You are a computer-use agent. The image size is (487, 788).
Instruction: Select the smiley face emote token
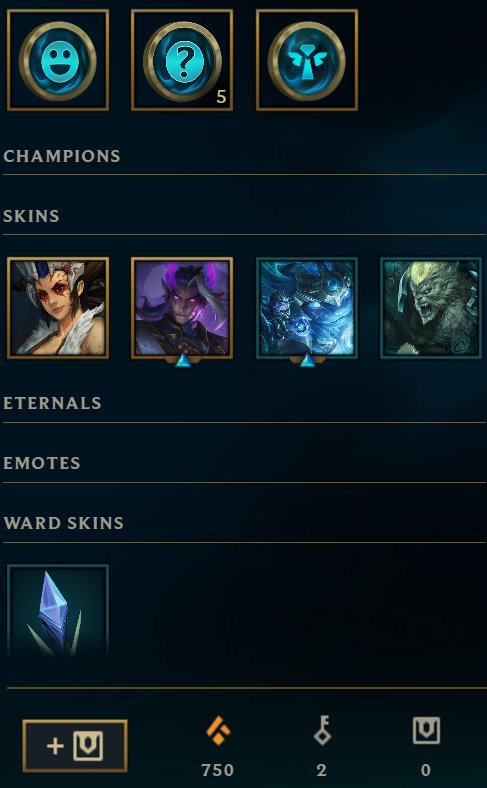pyautogui.click(x=58, y=60)
